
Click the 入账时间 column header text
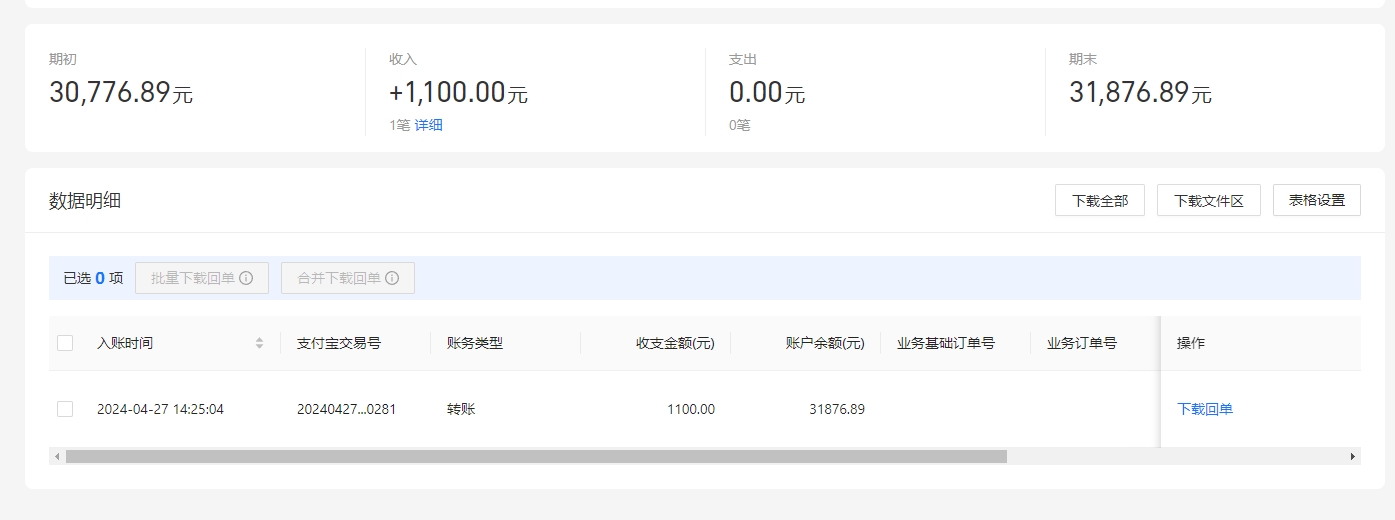pos(125,343)
